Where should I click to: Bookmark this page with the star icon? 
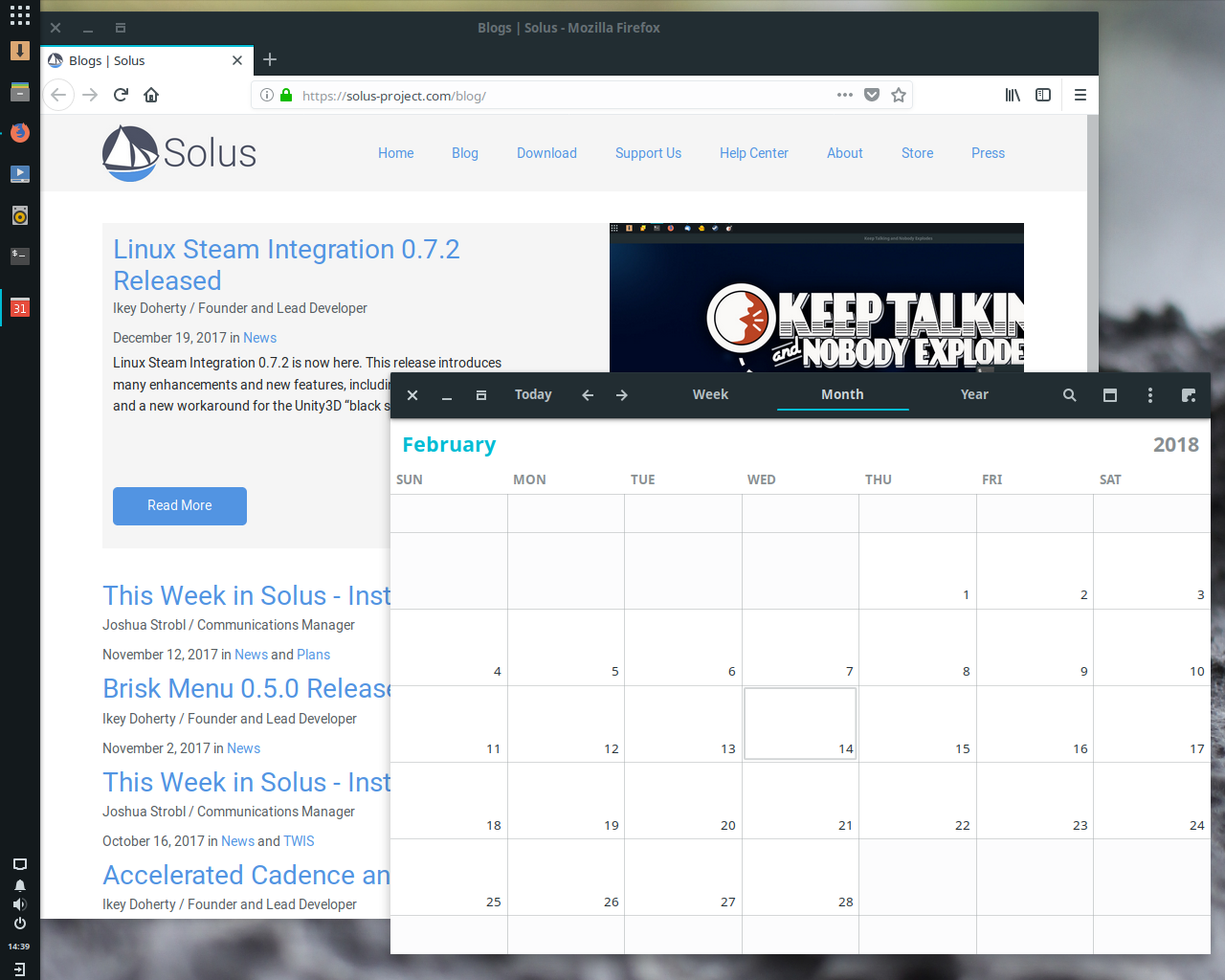(x=899, y=95)
